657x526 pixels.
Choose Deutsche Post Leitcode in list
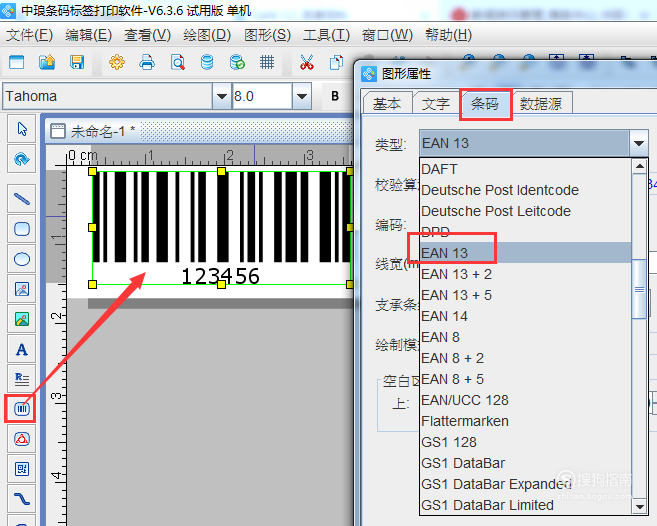[526, 211]
